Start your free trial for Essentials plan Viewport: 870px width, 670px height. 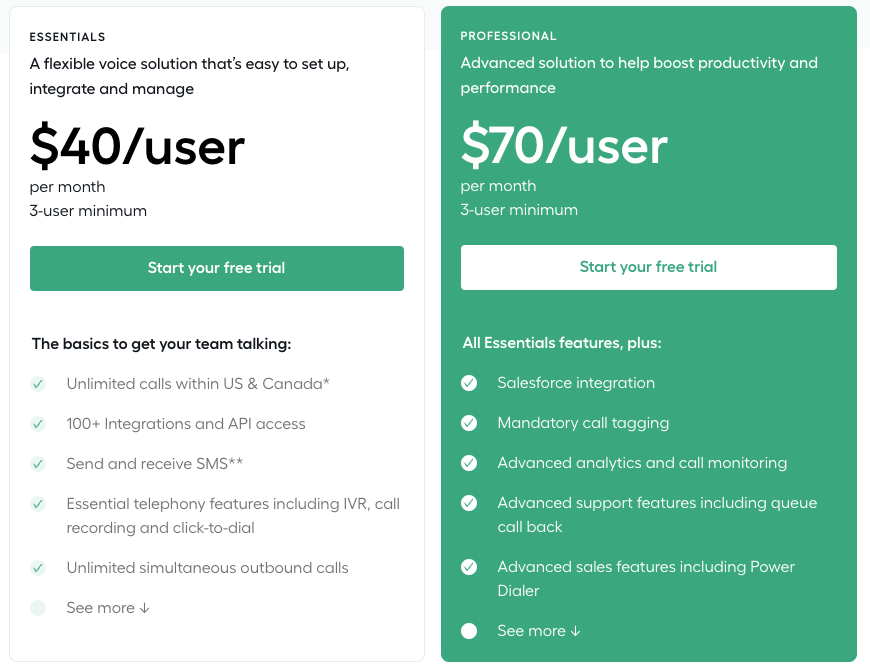[x=217, y=268]
